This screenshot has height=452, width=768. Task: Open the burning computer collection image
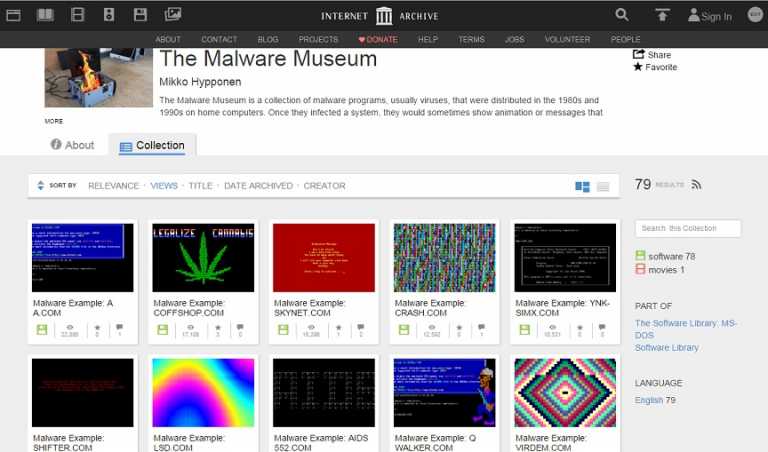coord(98,77)
